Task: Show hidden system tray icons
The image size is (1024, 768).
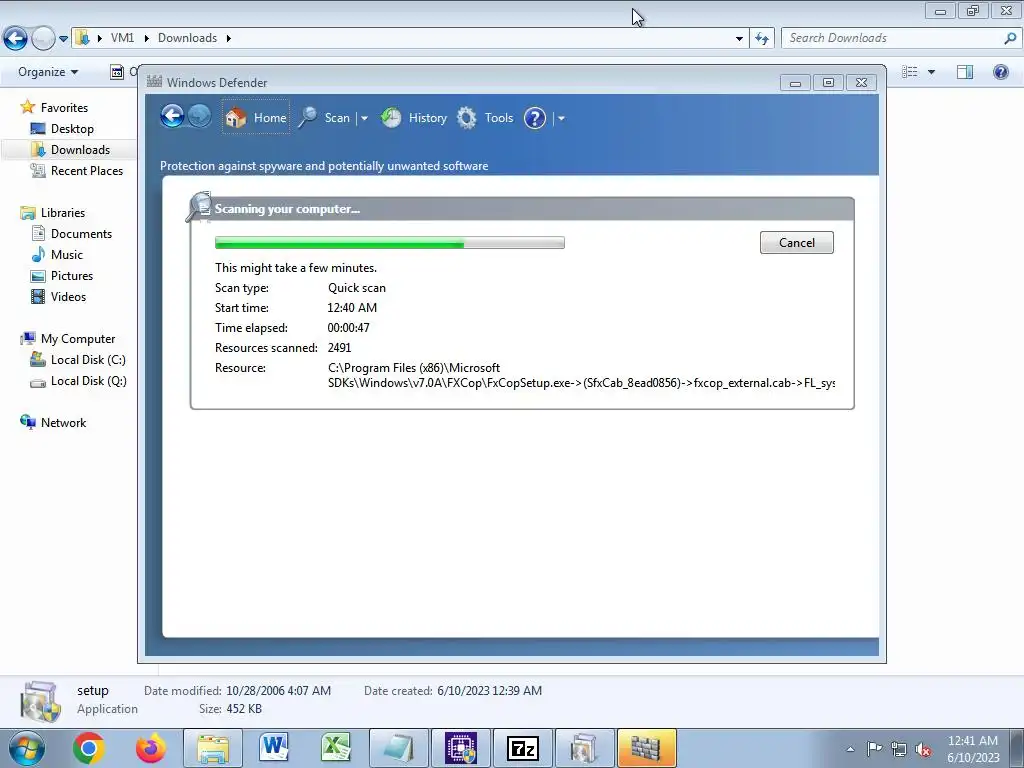Action: 850,749
